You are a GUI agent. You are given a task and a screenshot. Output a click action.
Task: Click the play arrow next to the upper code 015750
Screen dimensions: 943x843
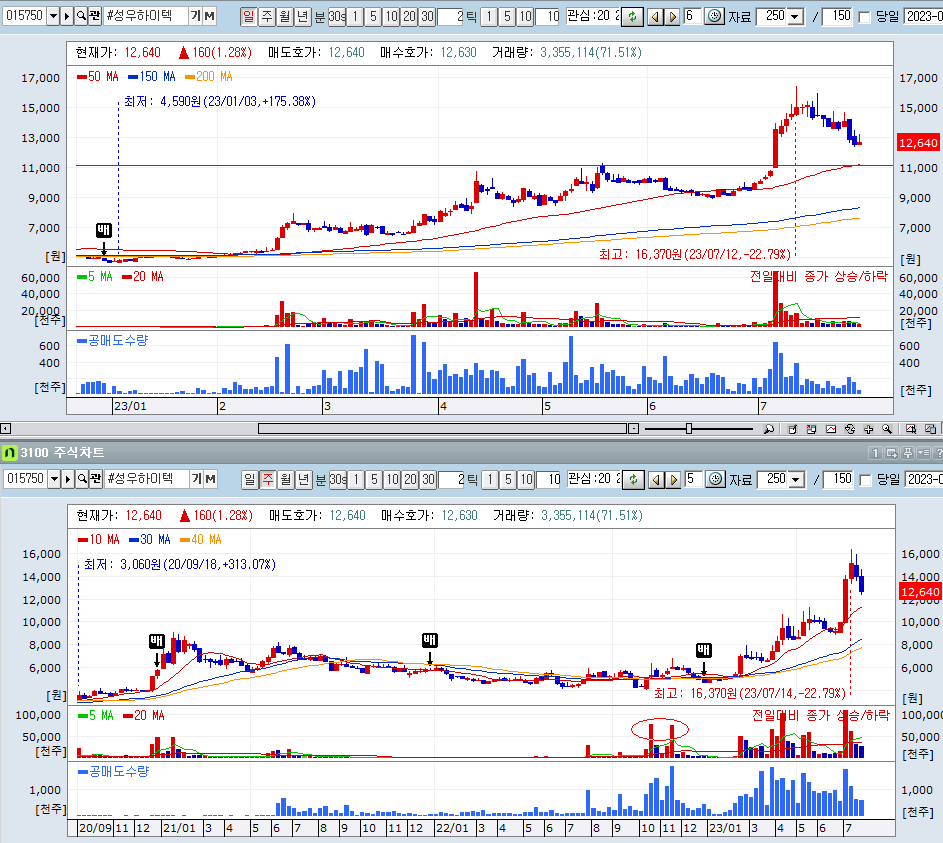tap(67, 16)
